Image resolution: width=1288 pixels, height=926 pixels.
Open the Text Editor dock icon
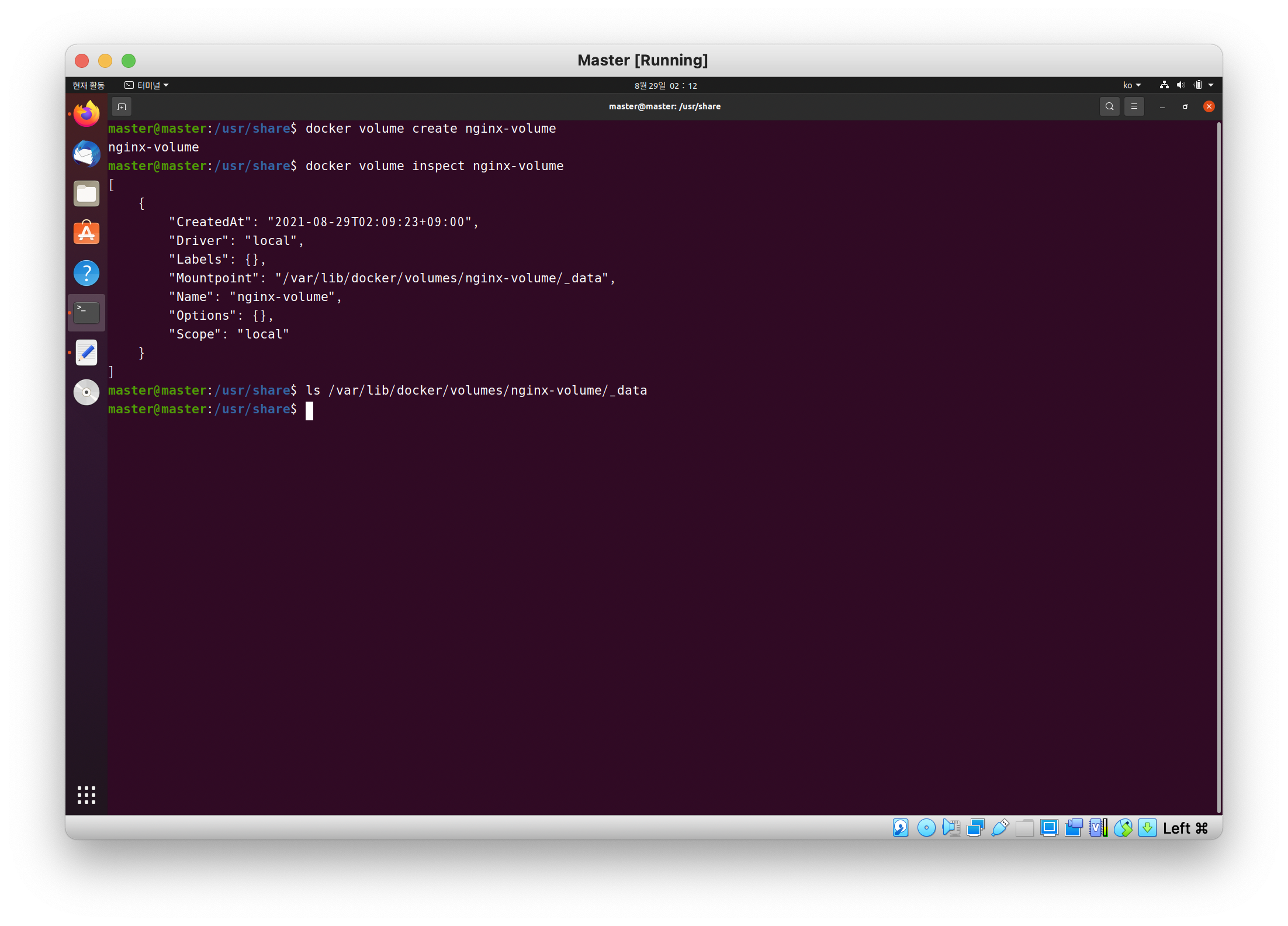[x=86, y=353]
